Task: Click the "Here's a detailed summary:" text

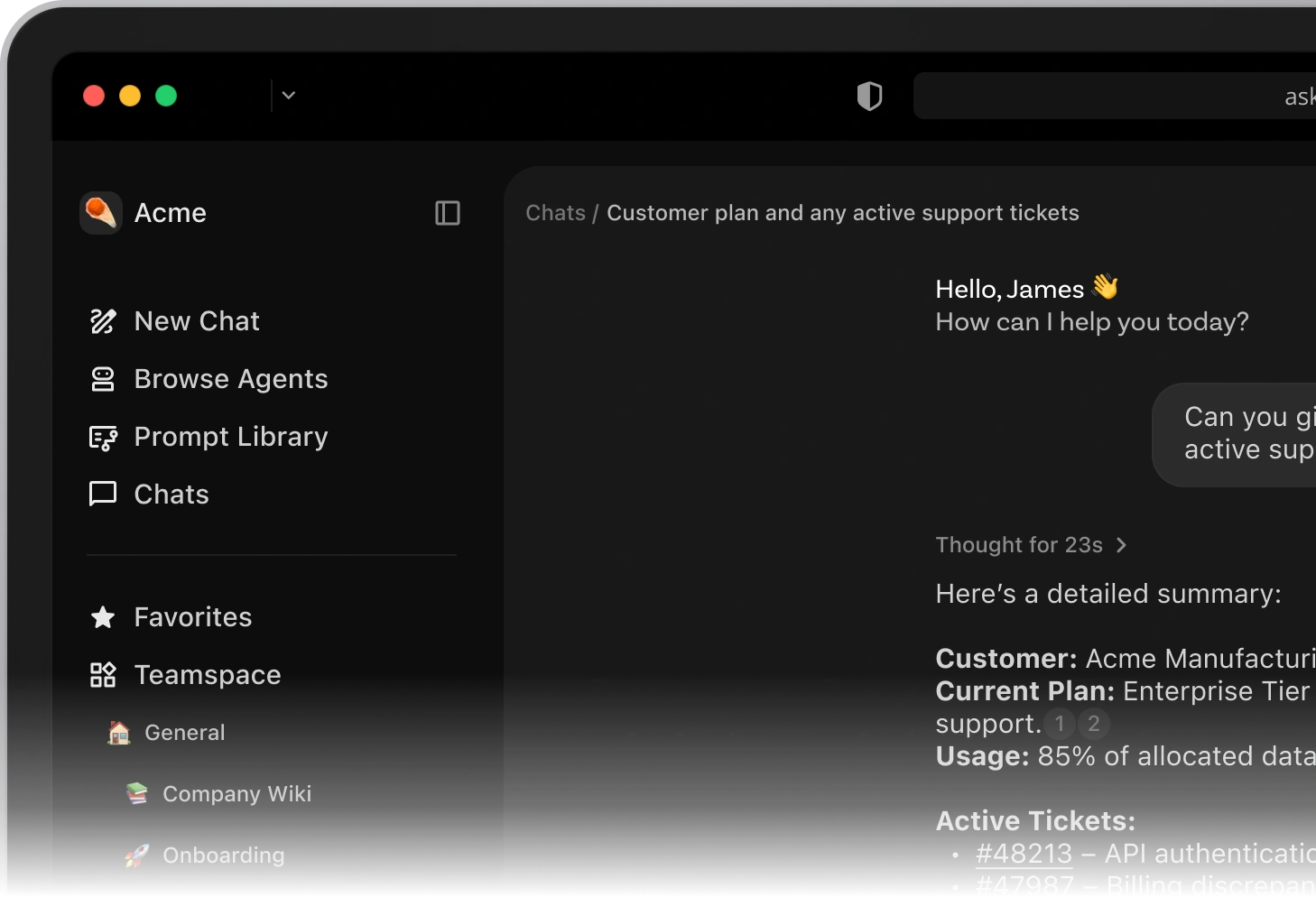Action: click(x=1108, y=594)
